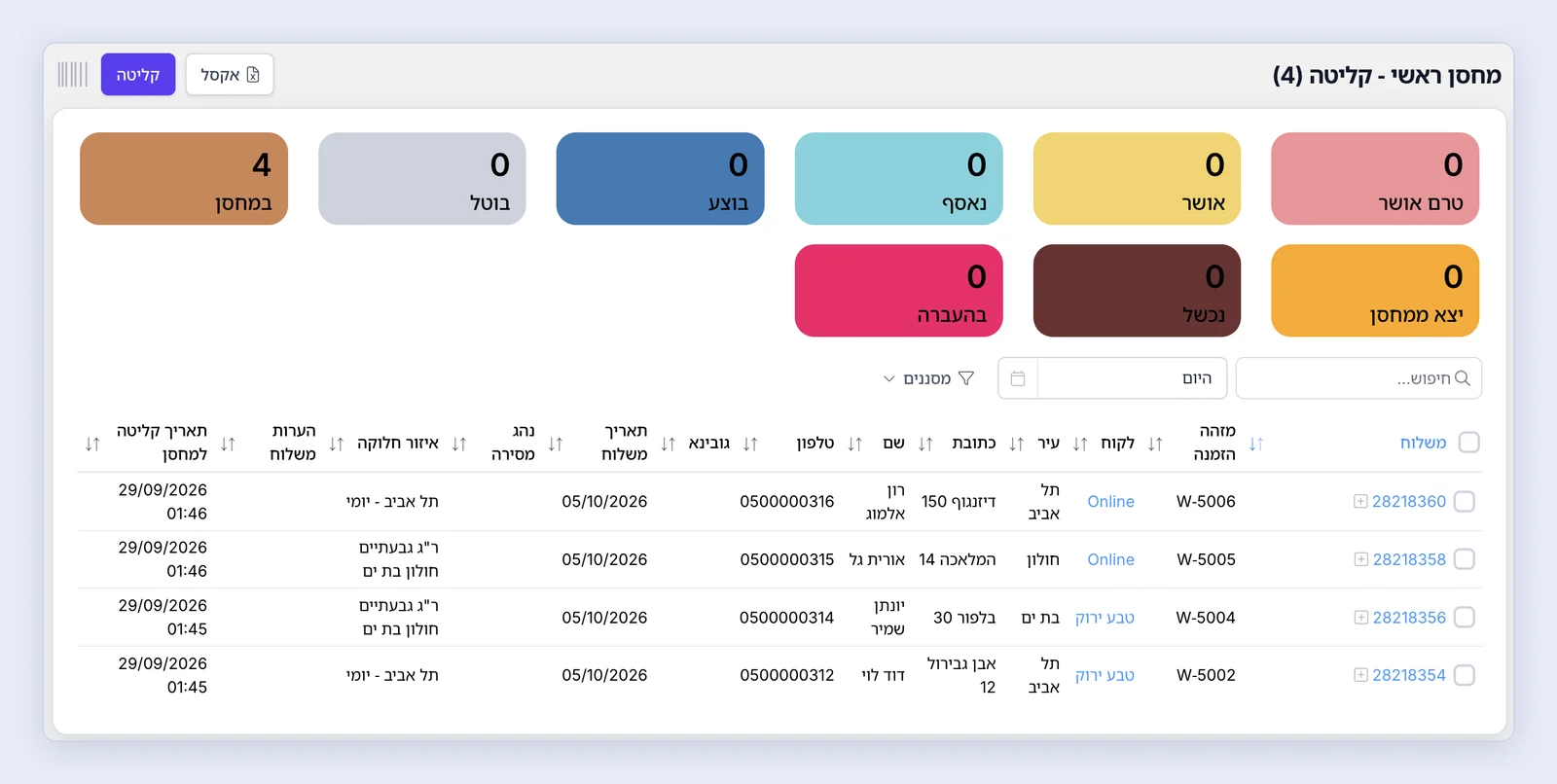Select the במחסן status card
This screenshot has height=784, width=1557.
184,179
